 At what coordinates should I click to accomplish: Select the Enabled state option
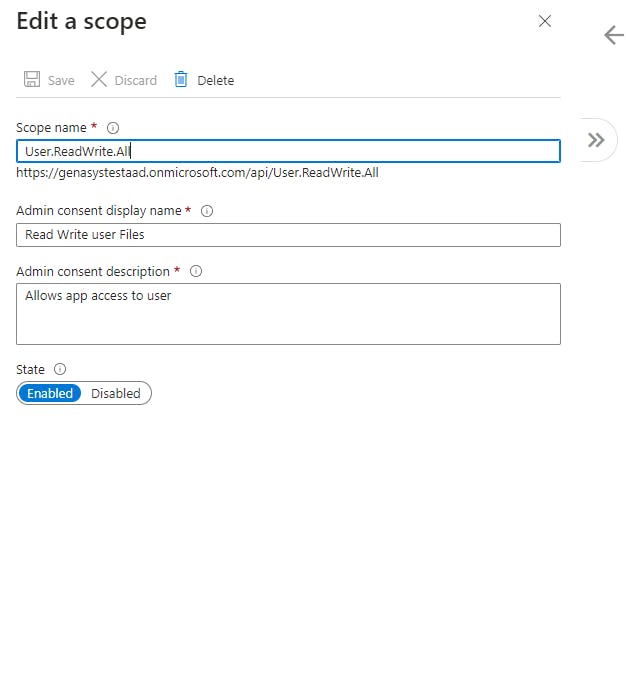pyautogui.click(x=50, y=393)
